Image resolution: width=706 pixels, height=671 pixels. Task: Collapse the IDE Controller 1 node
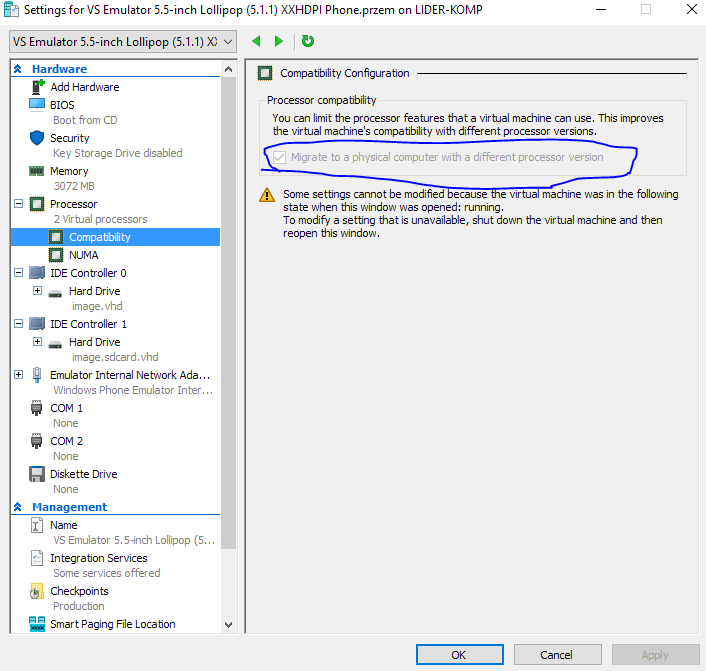[x=18, y=324]
